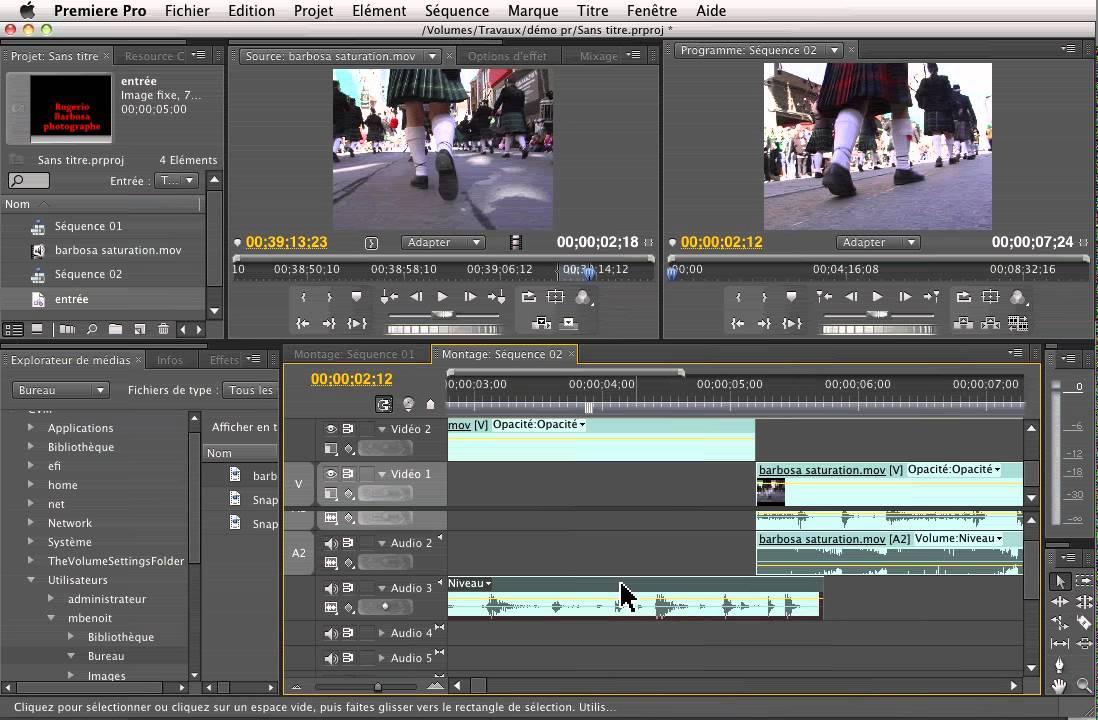Open the Apple menu
Screen dimensions: 1098x720
[x=27, y=11]
